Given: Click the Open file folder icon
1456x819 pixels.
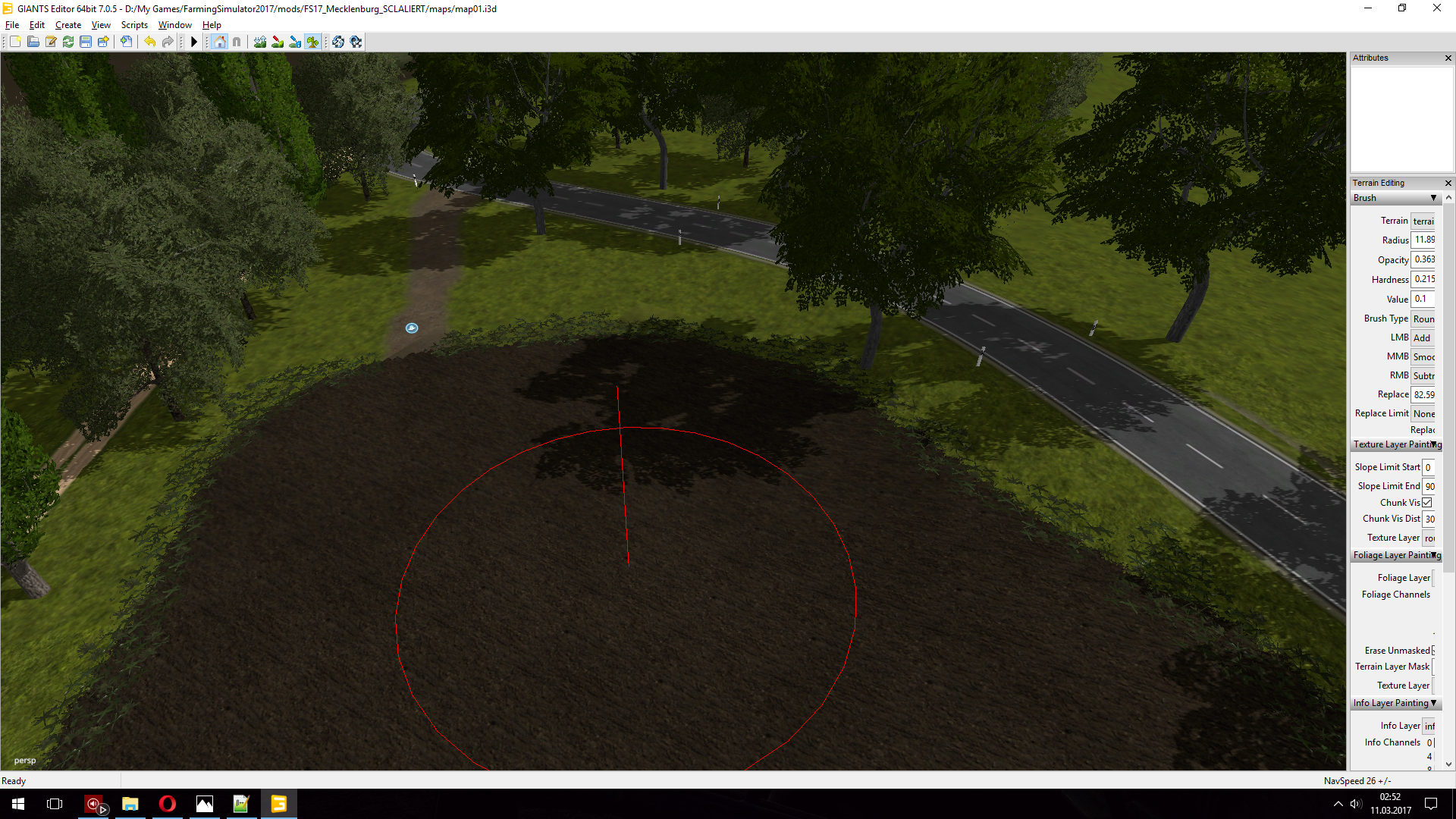Looking at the screenshot, I should (x=33, y=42).
